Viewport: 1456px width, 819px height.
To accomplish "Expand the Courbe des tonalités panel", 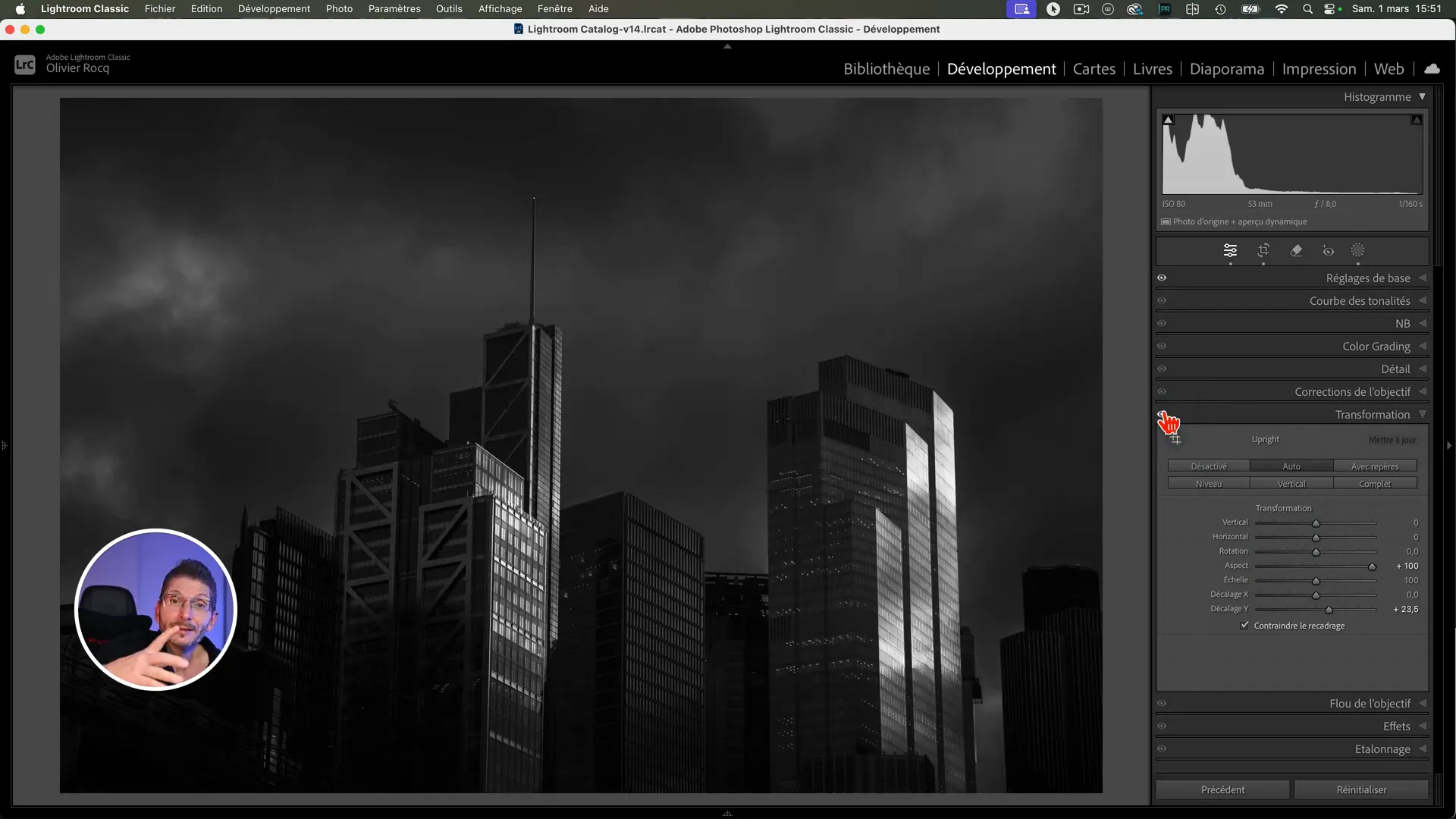I will [x=1359, y=301].
